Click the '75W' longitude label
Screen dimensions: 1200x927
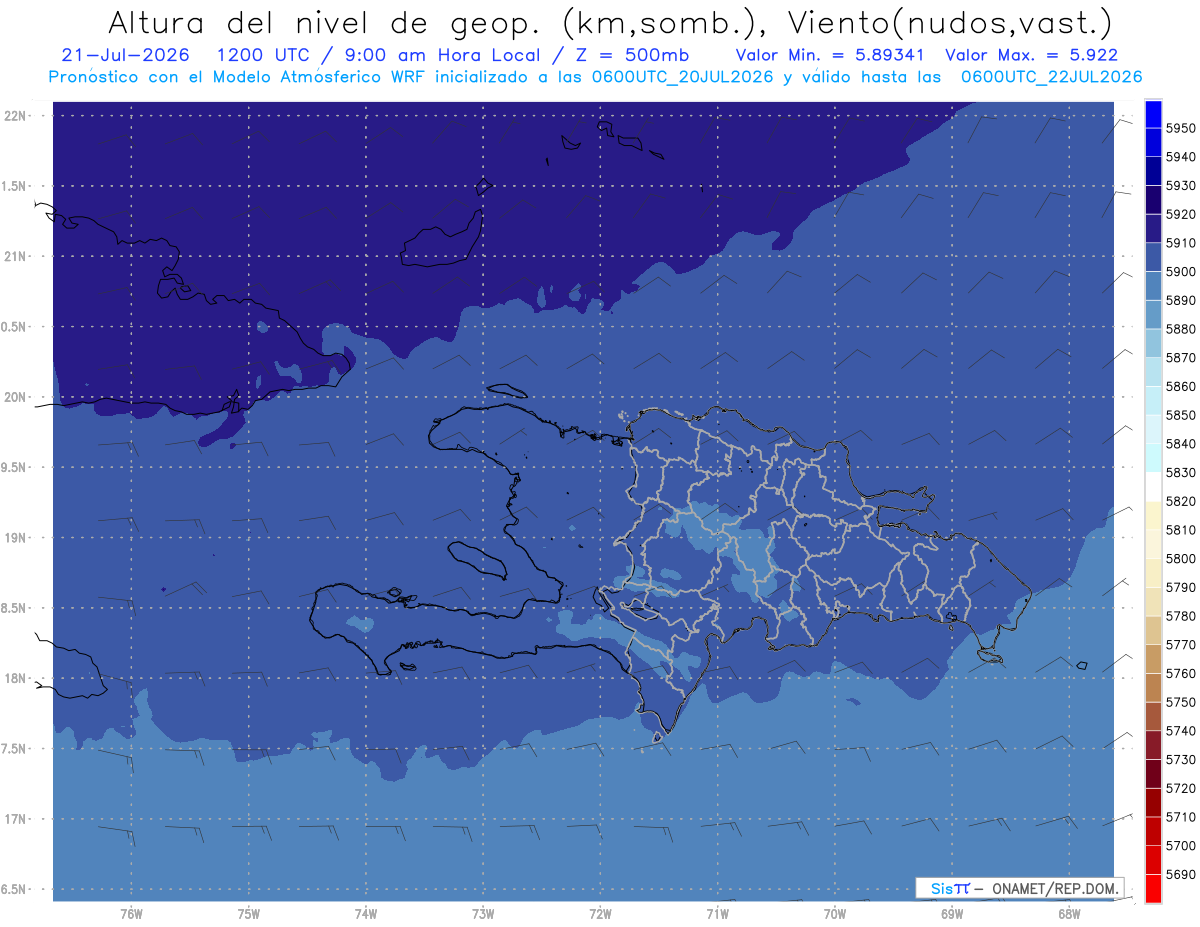point(249,913)
